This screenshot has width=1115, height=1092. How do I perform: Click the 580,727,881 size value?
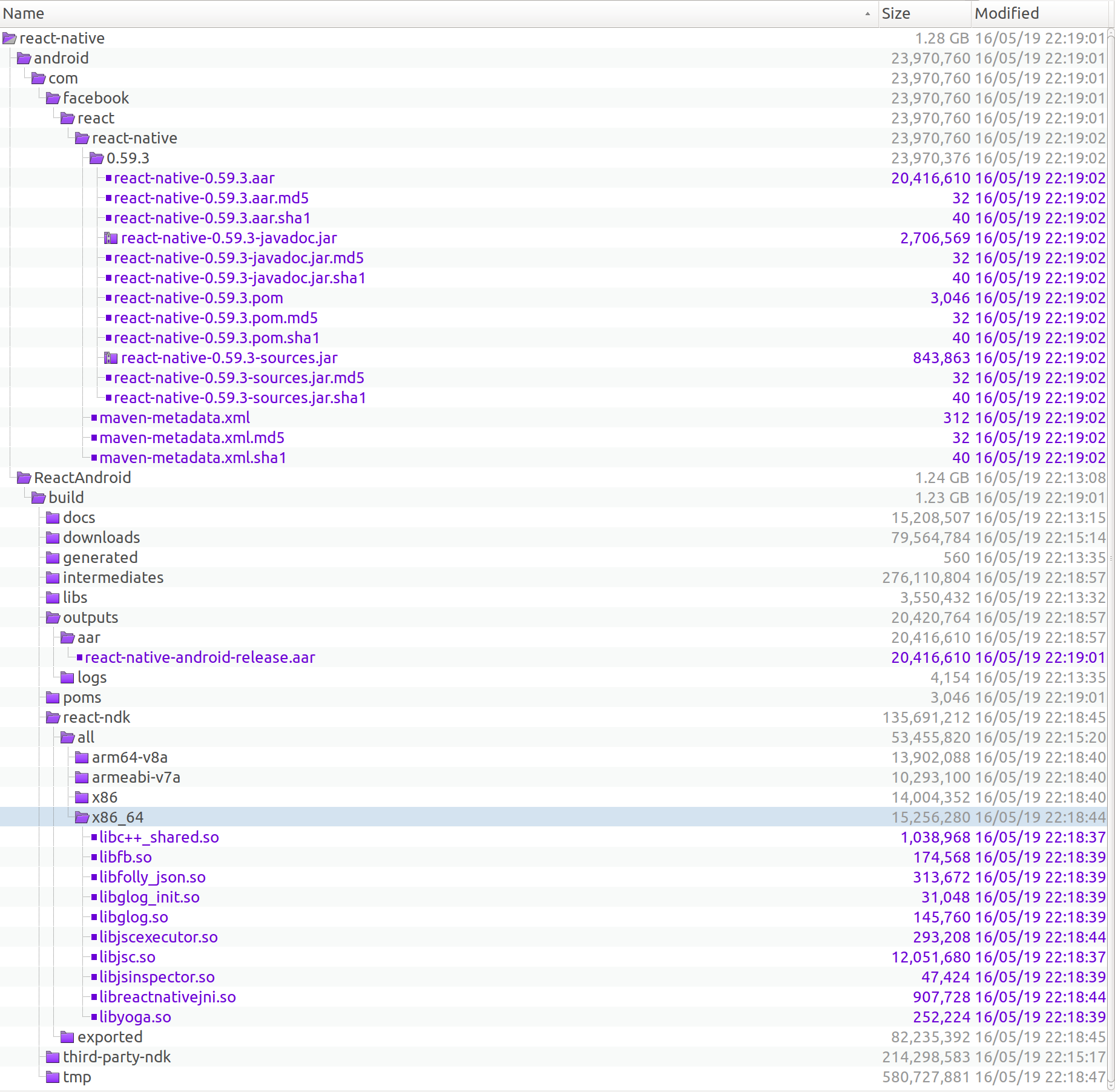click(x=926, y=1077)
